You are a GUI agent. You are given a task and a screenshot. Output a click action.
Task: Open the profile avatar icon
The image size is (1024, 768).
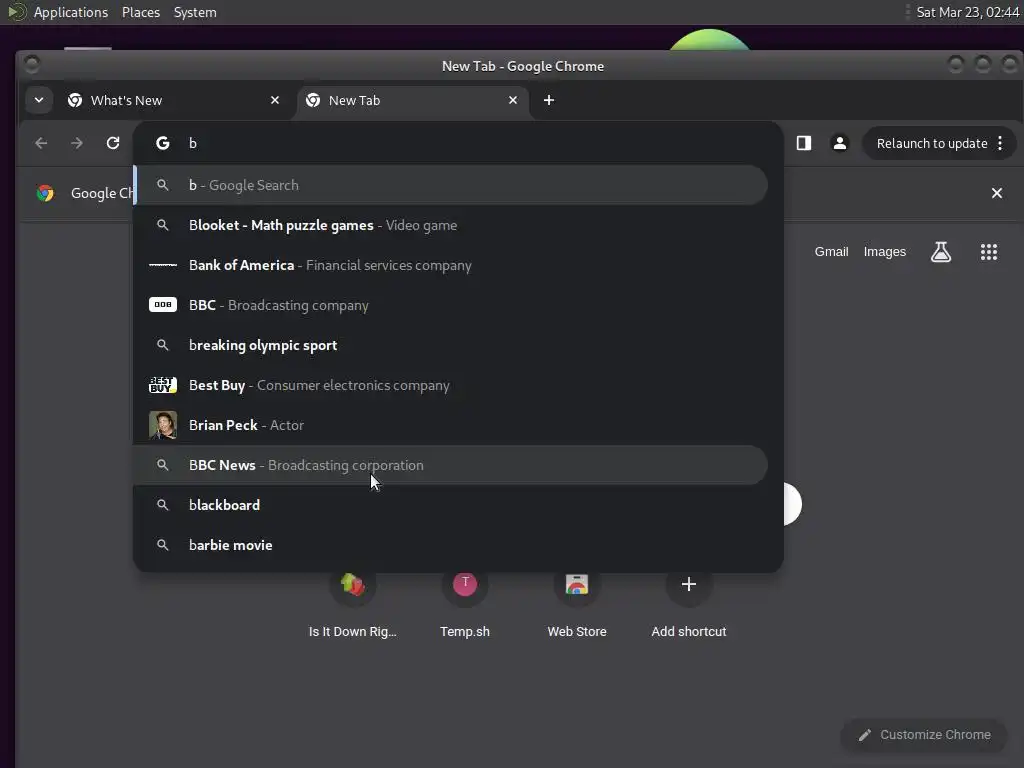click(840, 143)
